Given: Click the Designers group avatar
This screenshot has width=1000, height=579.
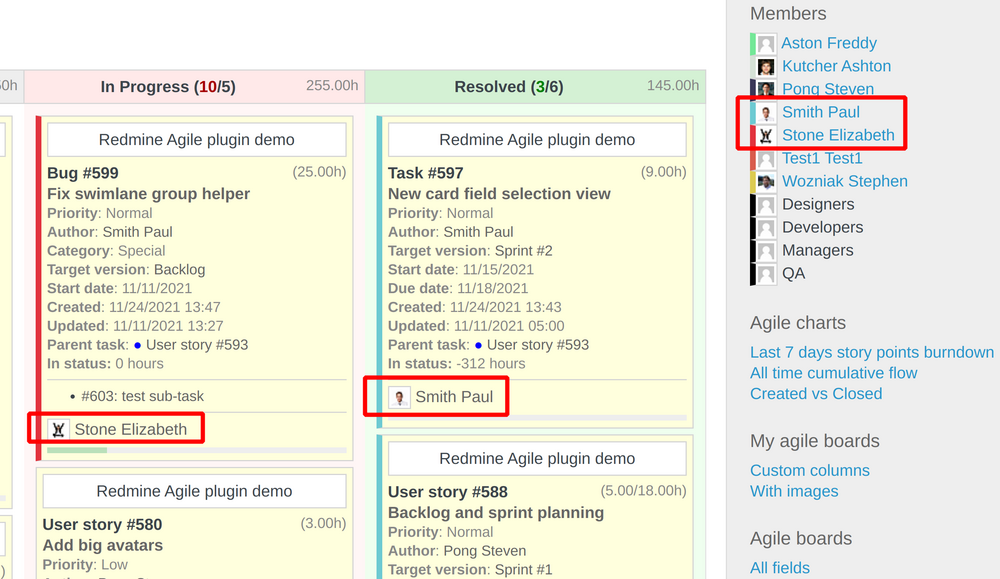Looking at the screenshot, I should pyautogui.click(x=764, y=204).
